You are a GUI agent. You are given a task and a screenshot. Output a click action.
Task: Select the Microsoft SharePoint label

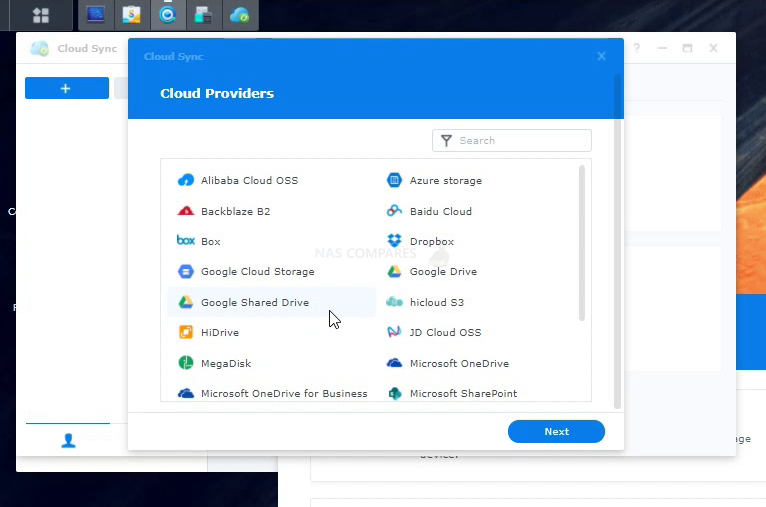click(463, 393)
